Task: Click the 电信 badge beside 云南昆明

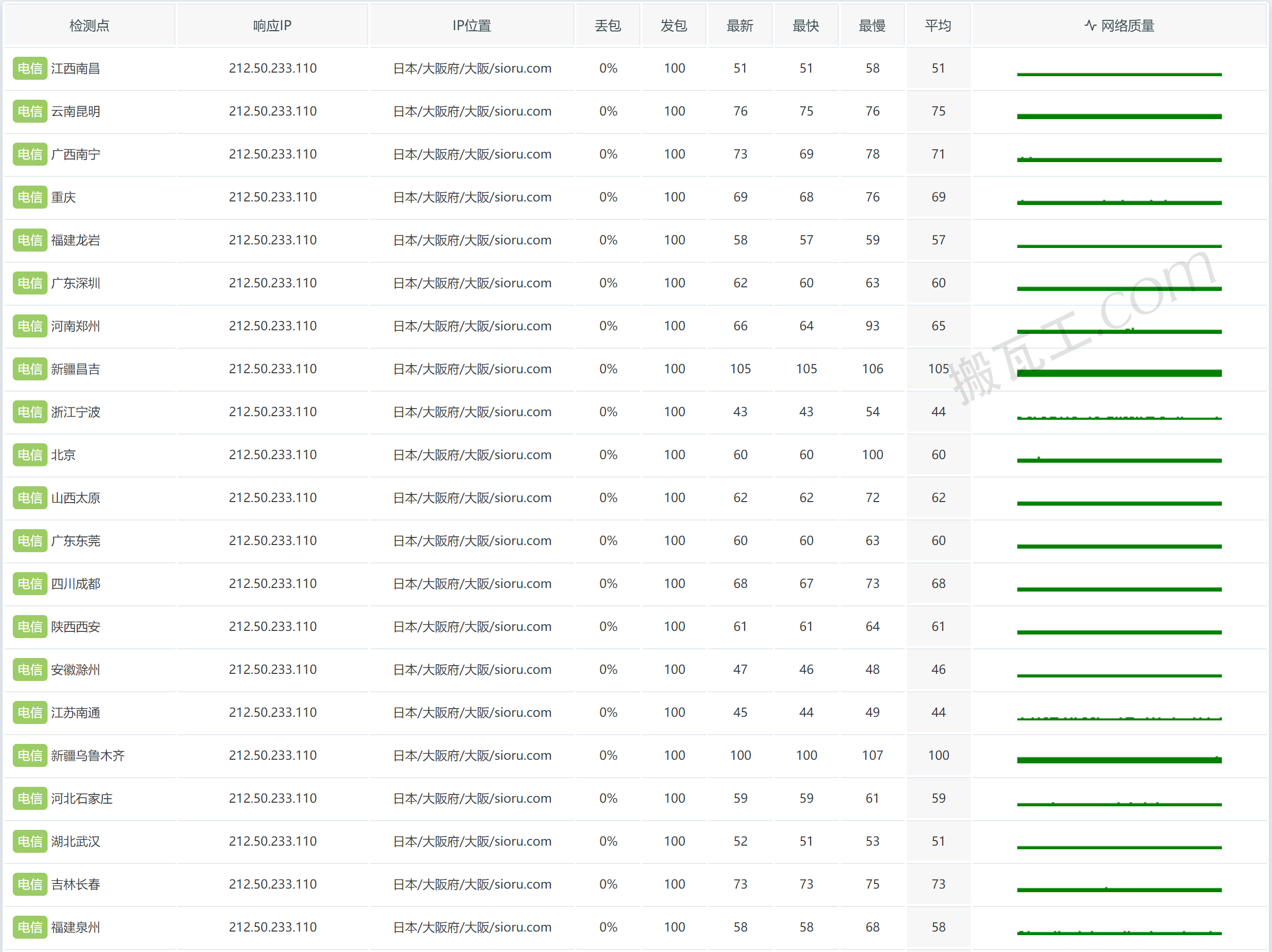Action: (x=30, y=111)
